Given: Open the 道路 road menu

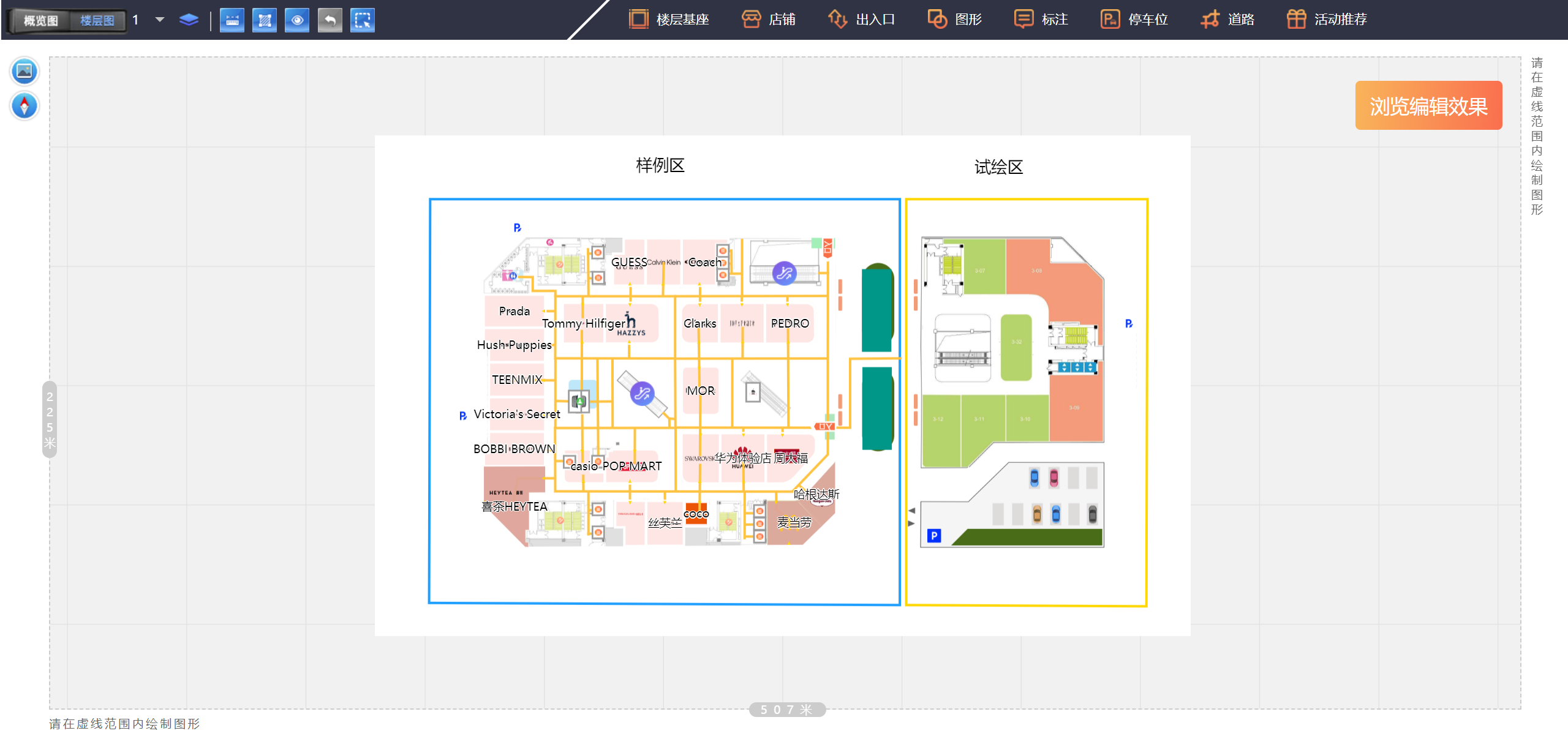Looking at the screenshot, I should pos(1227,20).
